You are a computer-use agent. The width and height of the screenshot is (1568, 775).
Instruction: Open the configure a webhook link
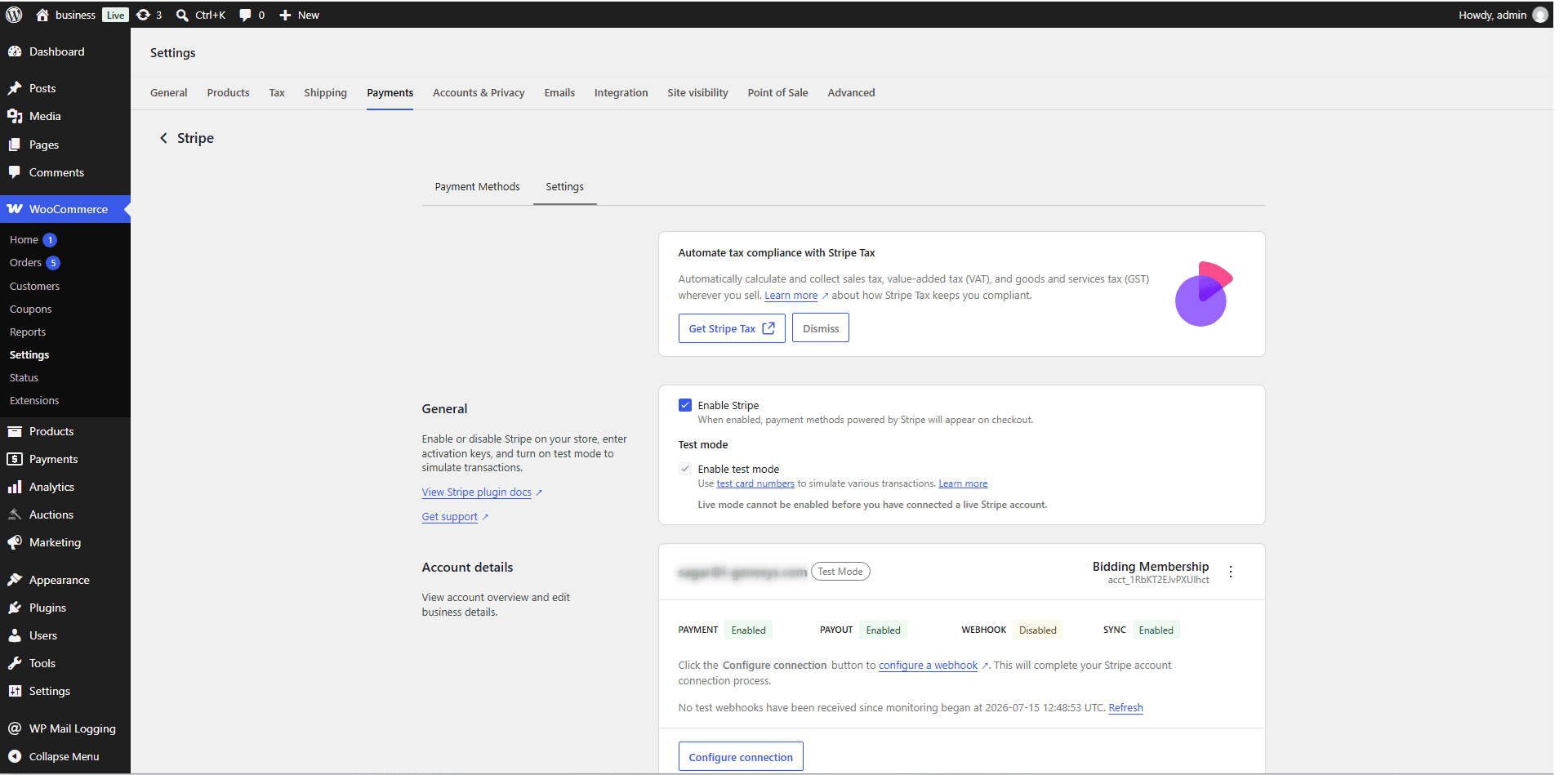[928, 666]
